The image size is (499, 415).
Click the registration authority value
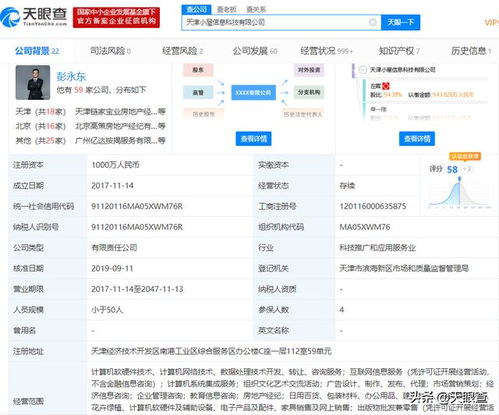(404, 268)
